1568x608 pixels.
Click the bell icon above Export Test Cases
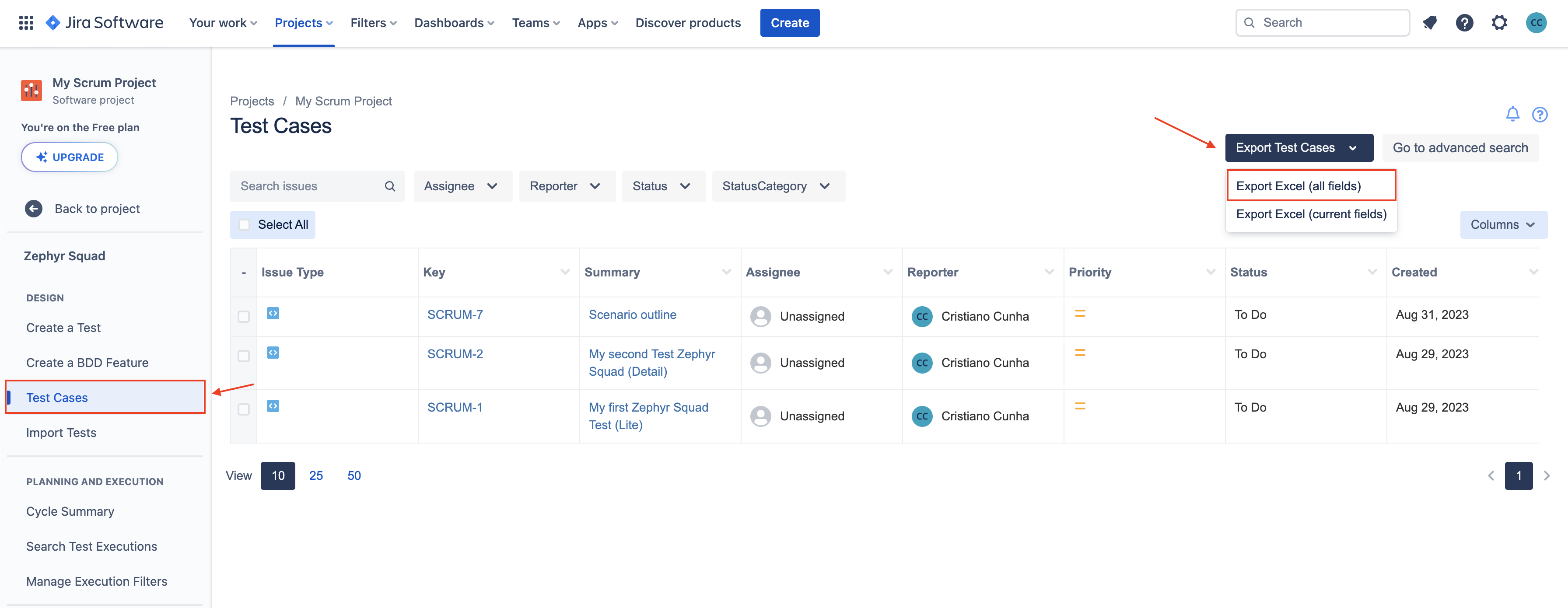tap(1512, 114)
